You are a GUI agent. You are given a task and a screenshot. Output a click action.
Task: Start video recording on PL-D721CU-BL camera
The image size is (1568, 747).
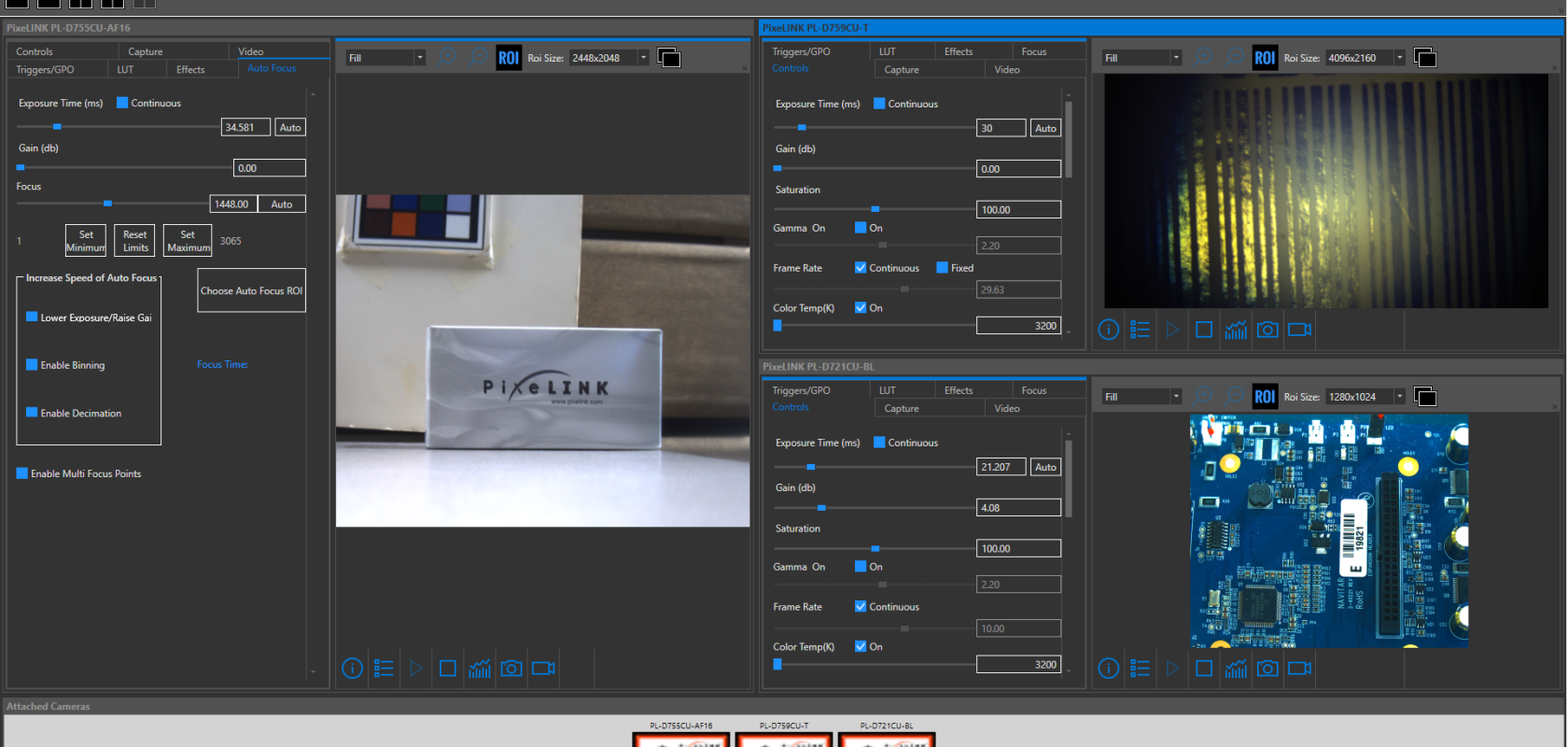pyautogui.click(x=1299, y=669)
